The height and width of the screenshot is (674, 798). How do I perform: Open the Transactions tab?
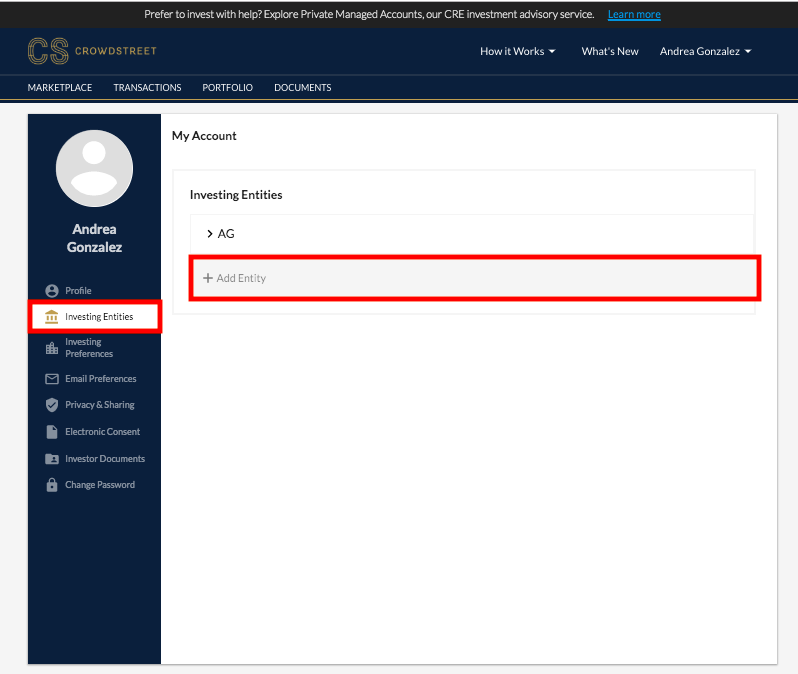pos(147,88)
